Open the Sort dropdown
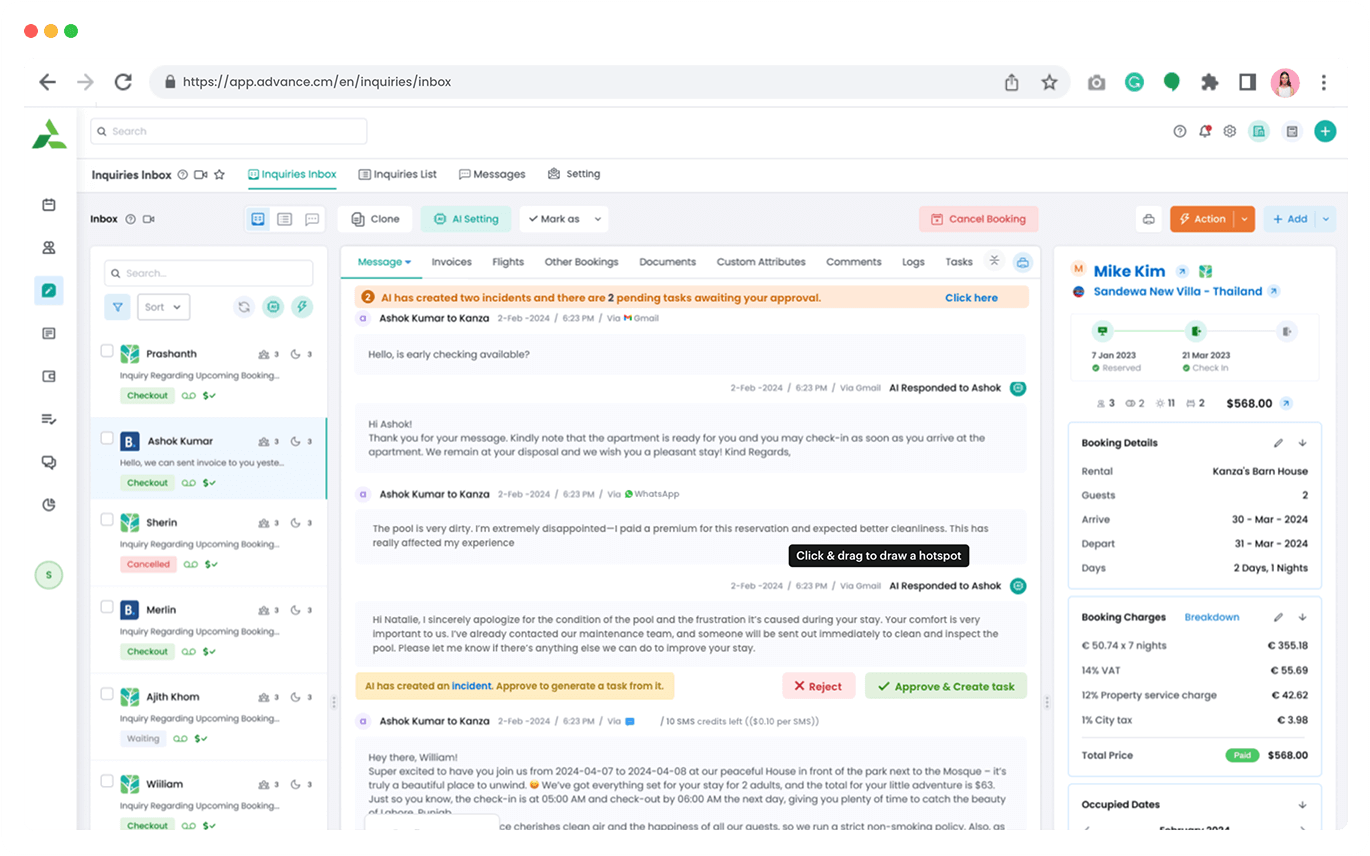 [163, 307]
